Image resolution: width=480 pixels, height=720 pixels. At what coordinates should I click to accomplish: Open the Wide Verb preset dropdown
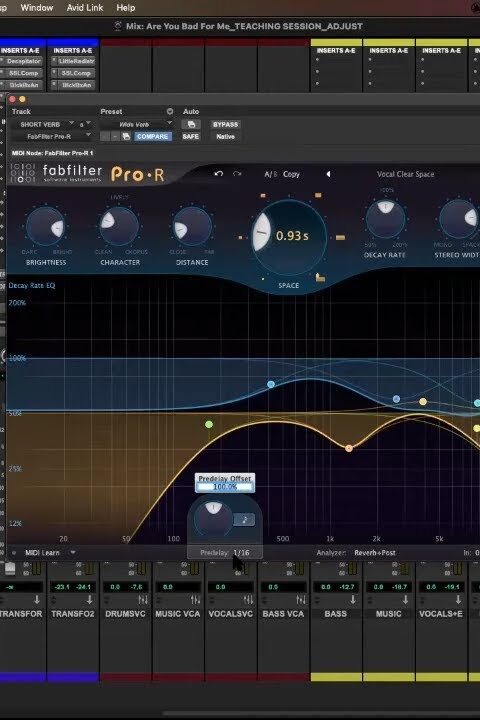coord(137,124)
